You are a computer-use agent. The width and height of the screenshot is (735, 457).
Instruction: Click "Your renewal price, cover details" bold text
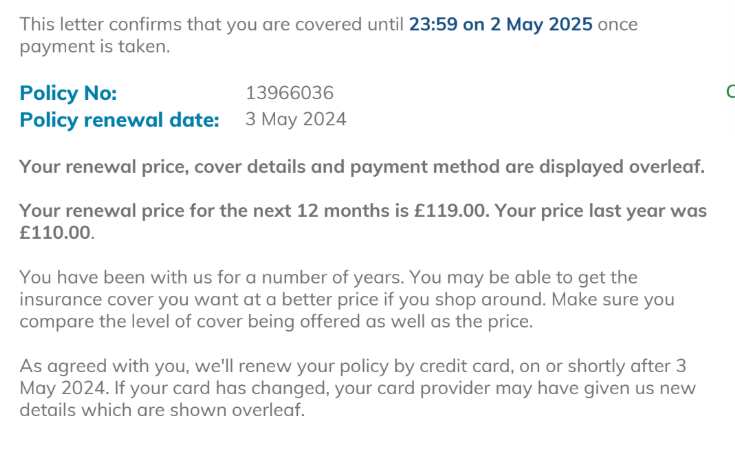162,166
